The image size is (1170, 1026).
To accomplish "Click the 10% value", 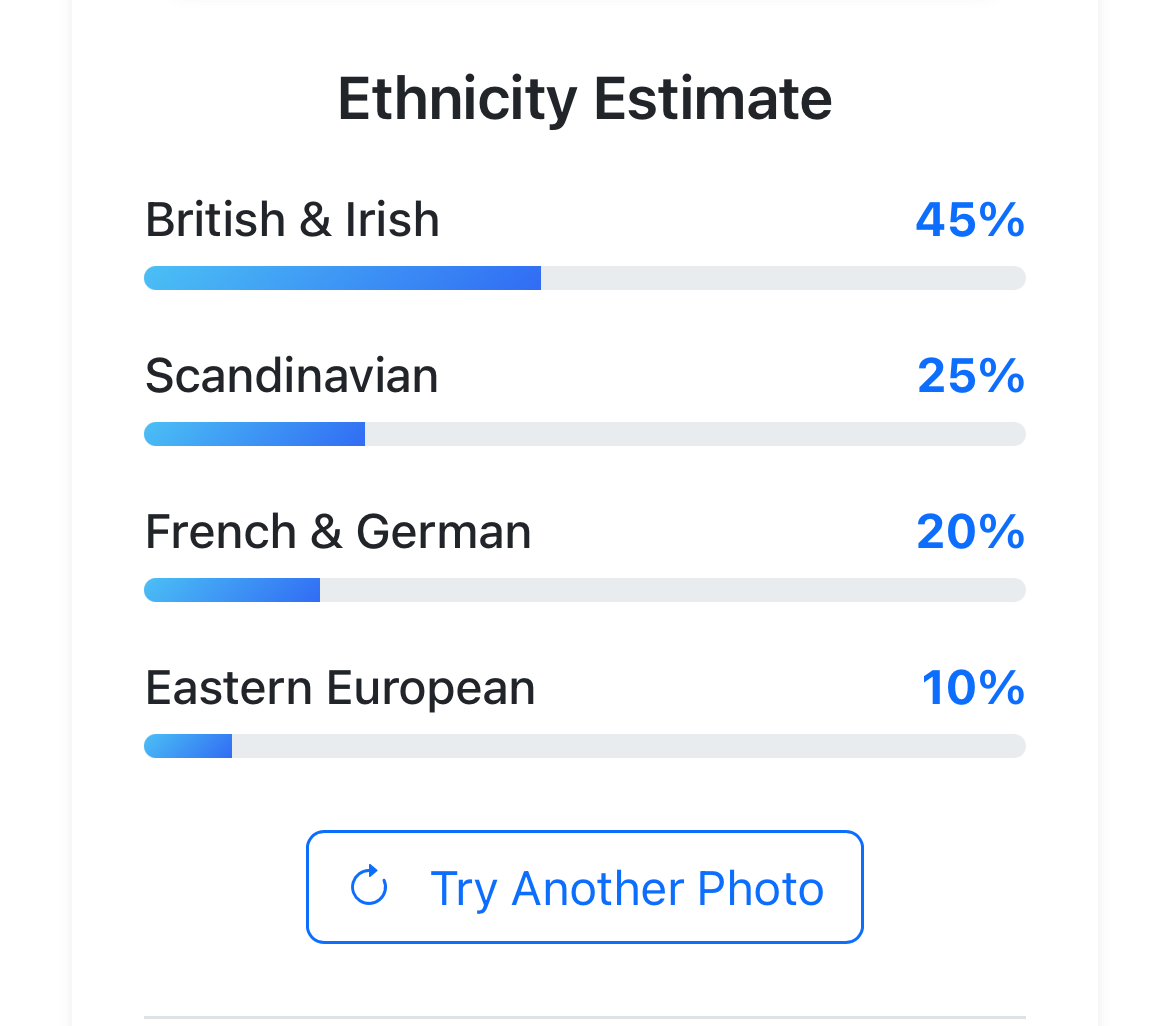I will click(x=973, y=687).
